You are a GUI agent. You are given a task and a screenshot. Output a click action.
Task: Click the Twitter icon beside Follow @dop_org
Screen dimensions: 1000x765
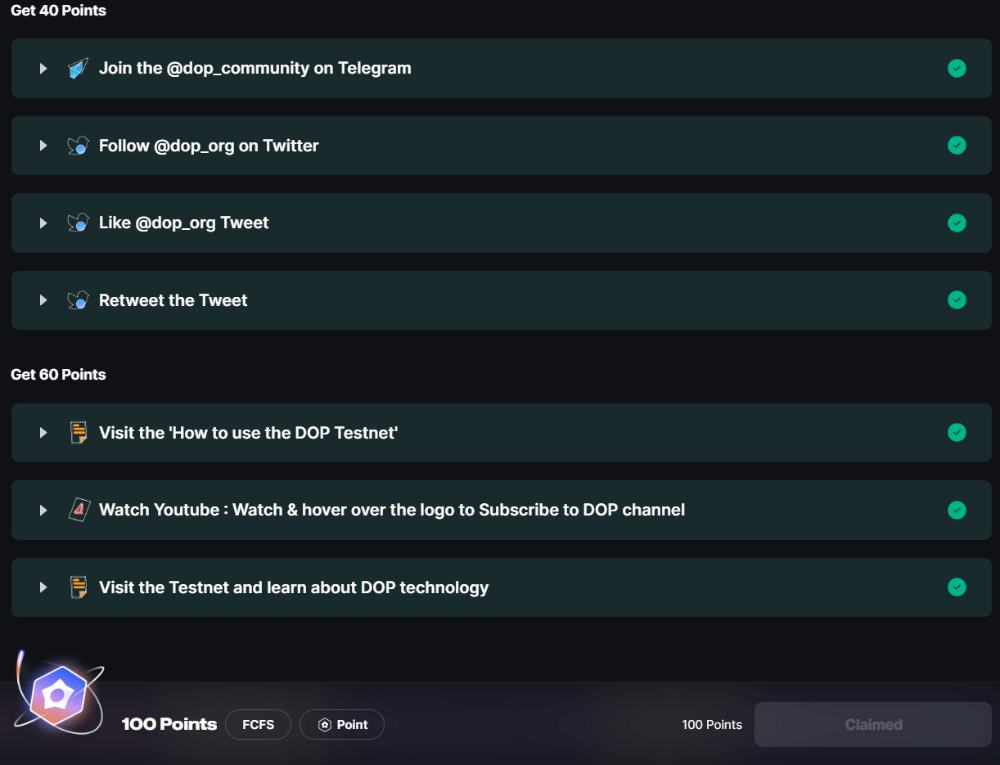coord(78,146)
